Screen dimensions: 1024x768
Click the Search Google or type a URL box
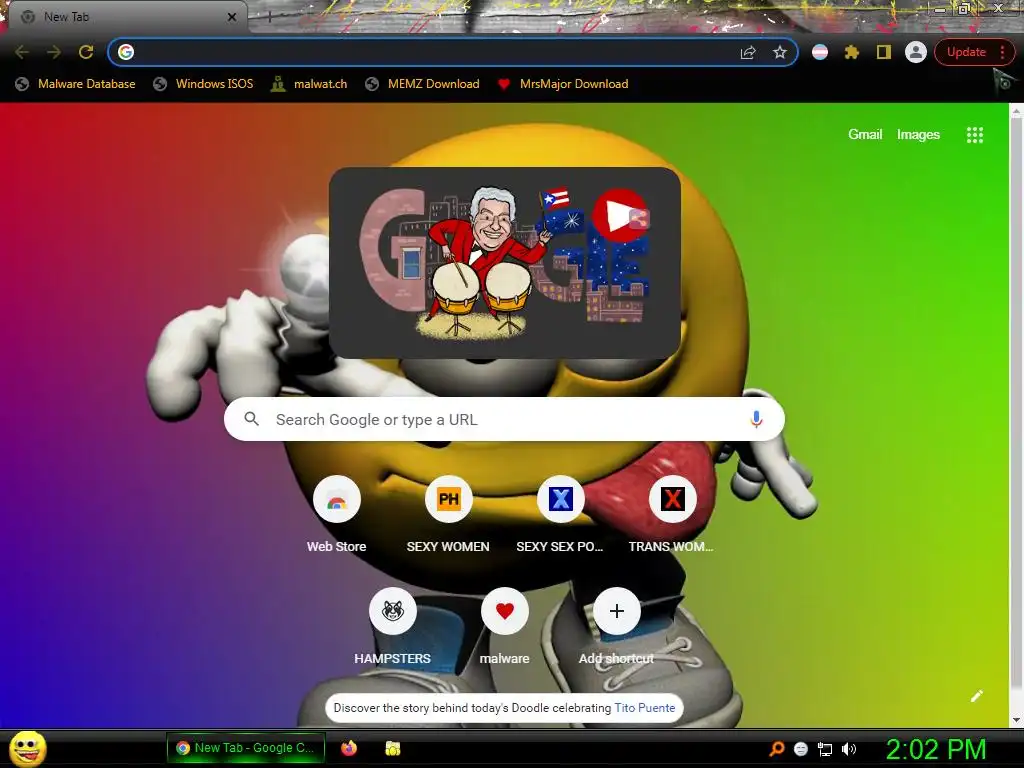pos(504,419)
